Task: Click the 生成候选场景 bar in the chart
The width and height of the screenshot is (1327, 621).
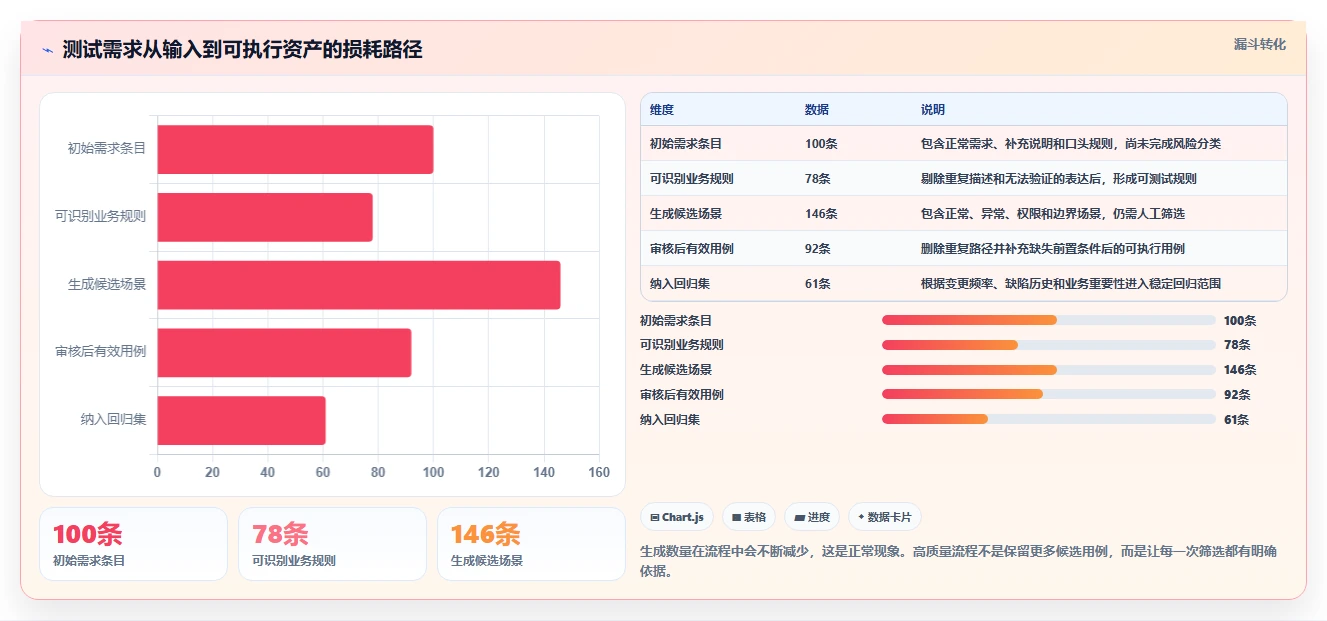Action: click(359, 285)
